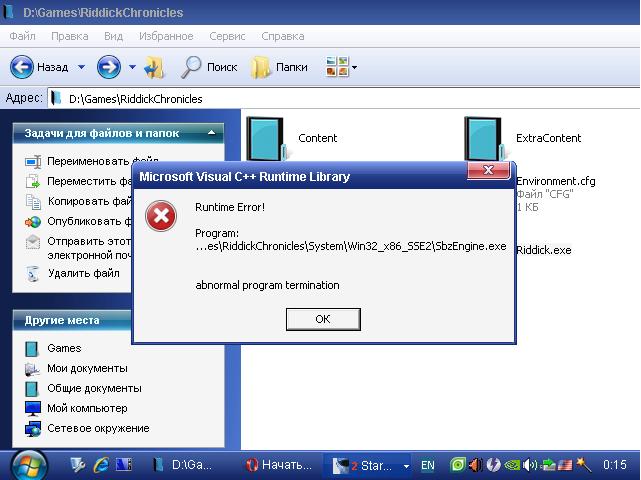
Task: Open the Файл menu
Action: tap(22, 36)
